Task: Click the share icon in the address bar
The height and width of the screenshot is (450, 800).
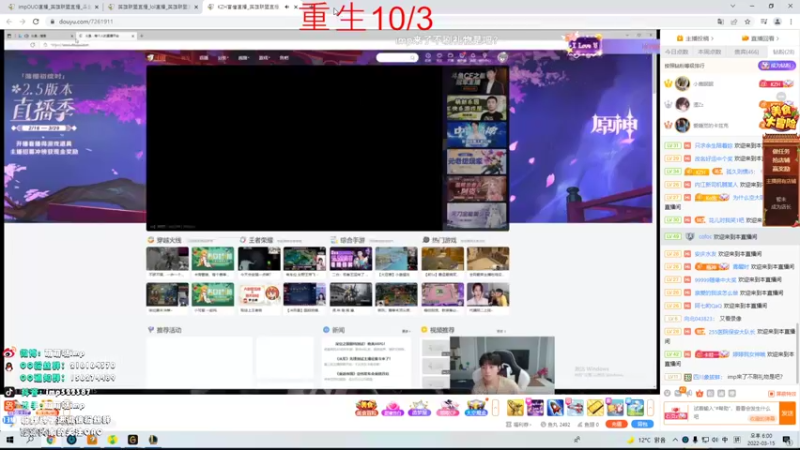Action: tap(734, 21)
